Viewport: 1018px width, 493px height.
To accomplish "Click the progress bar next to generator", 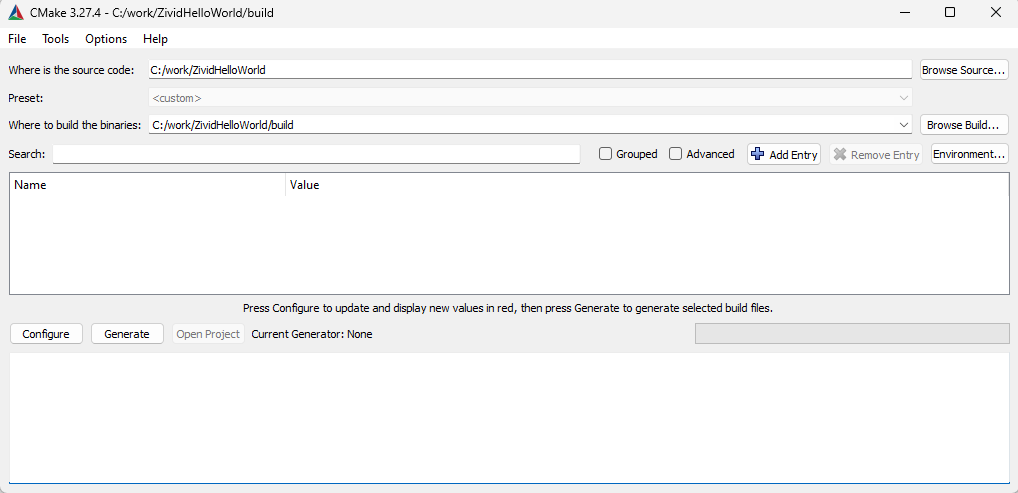I will click(x=852, y=333).
